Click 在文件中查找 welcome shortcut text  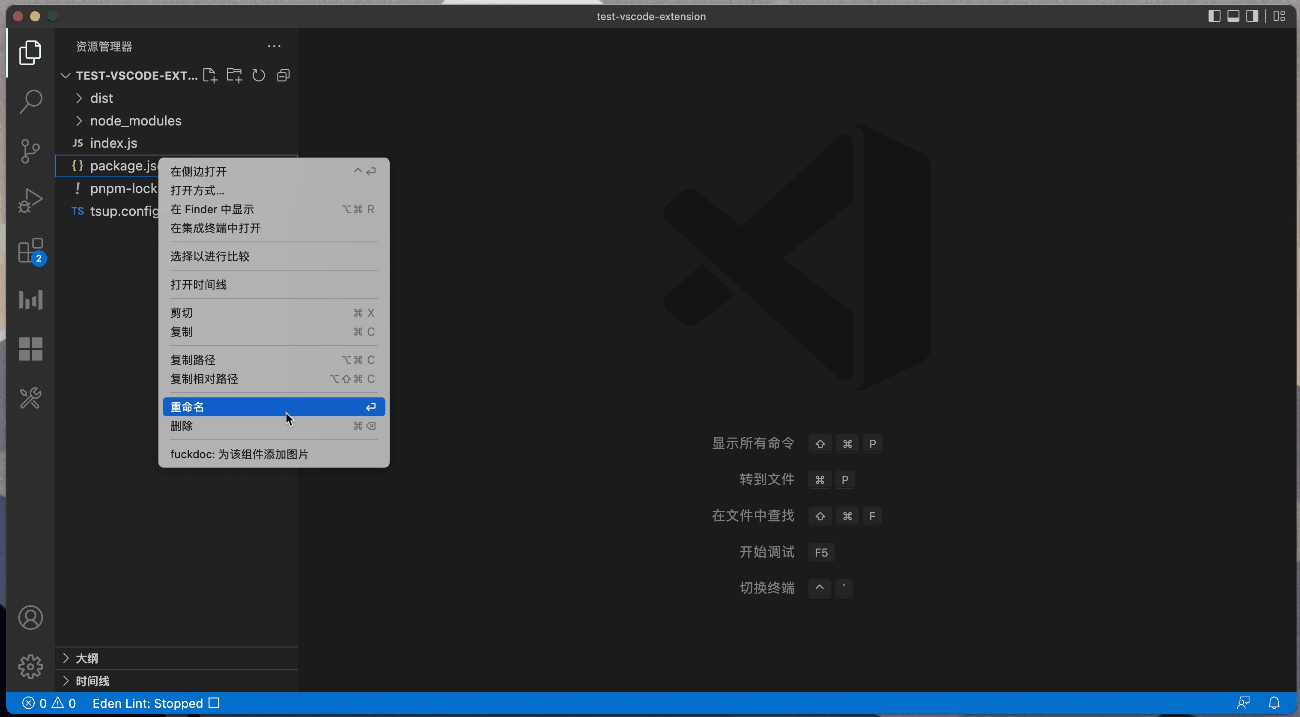[x=753, y=515]
